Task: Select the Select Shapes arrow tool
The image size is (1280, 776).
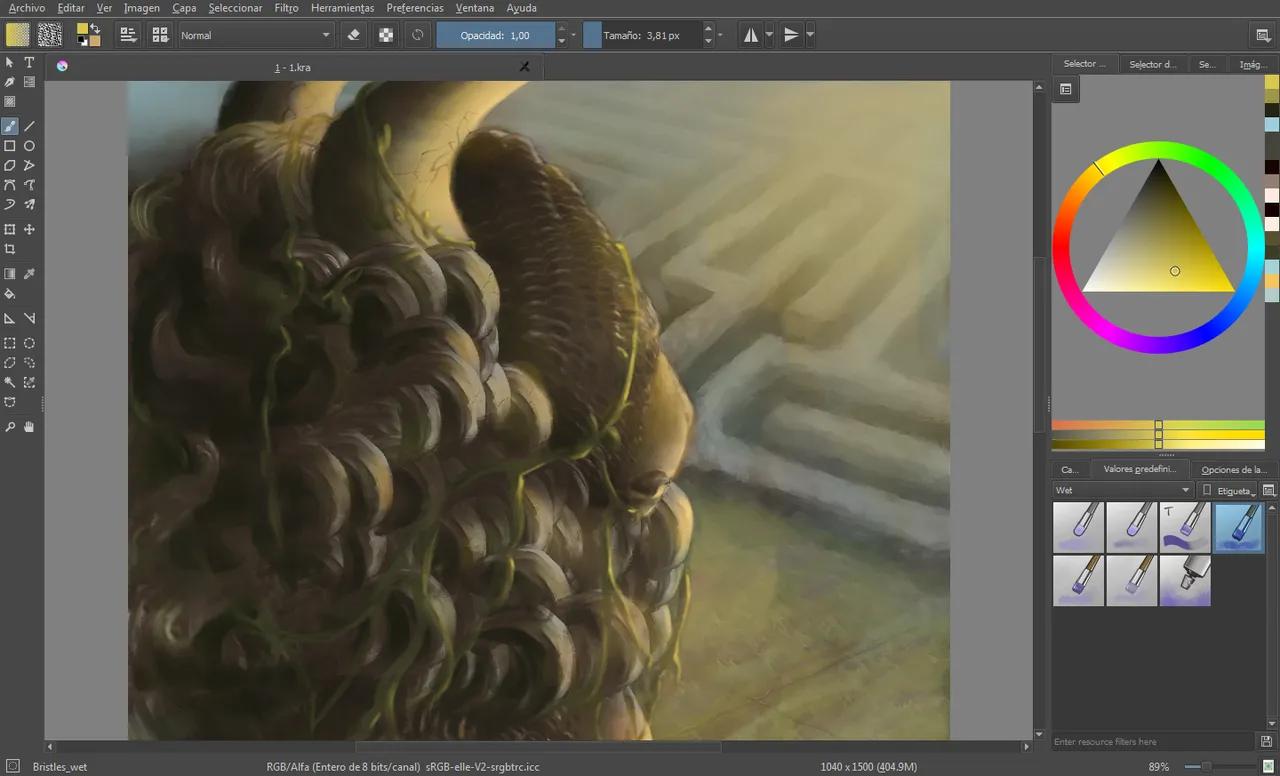Action: 10,62
